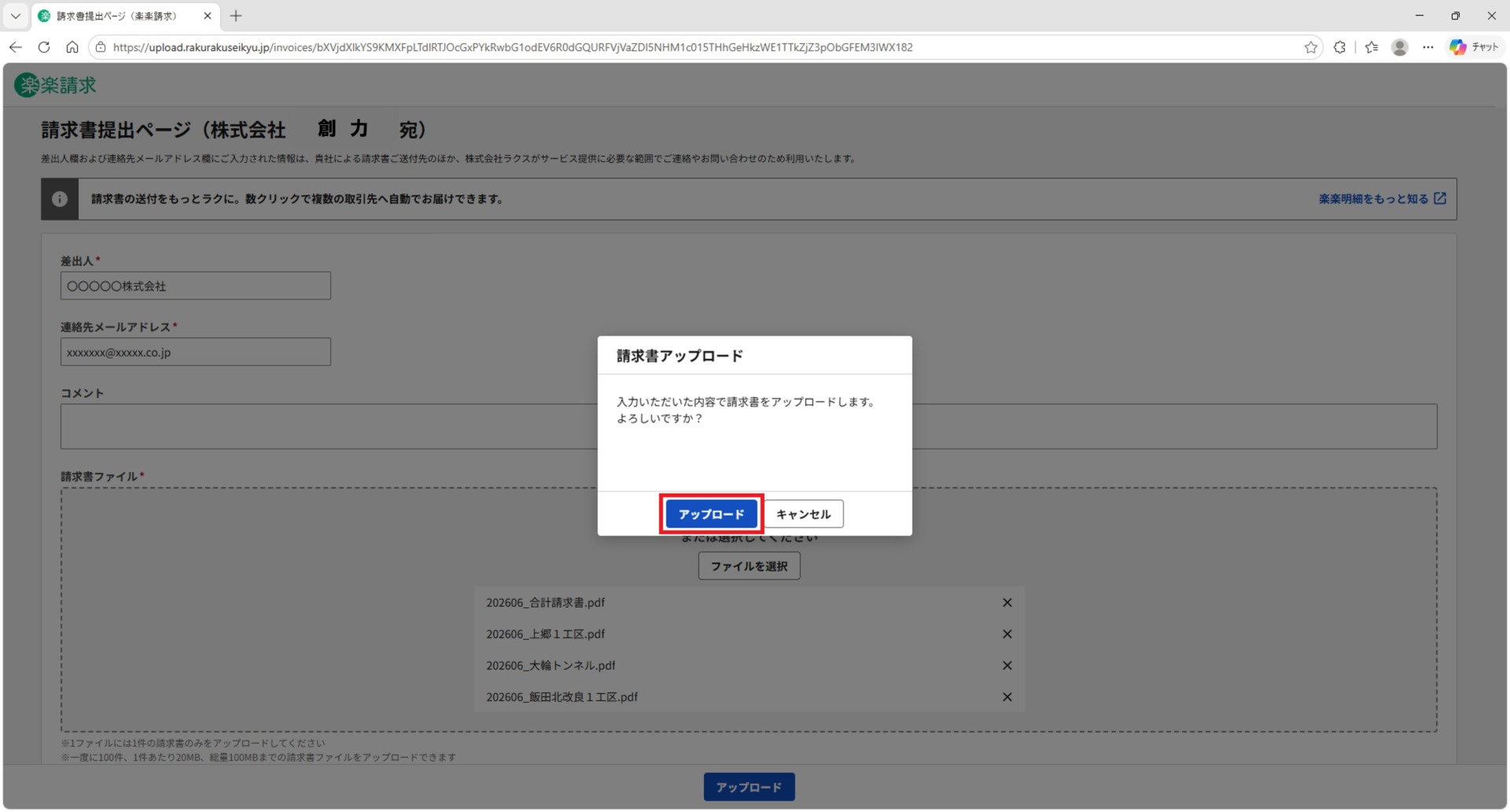
Task: Open the tab search dropdown arrow
Action: pos(16,16)
